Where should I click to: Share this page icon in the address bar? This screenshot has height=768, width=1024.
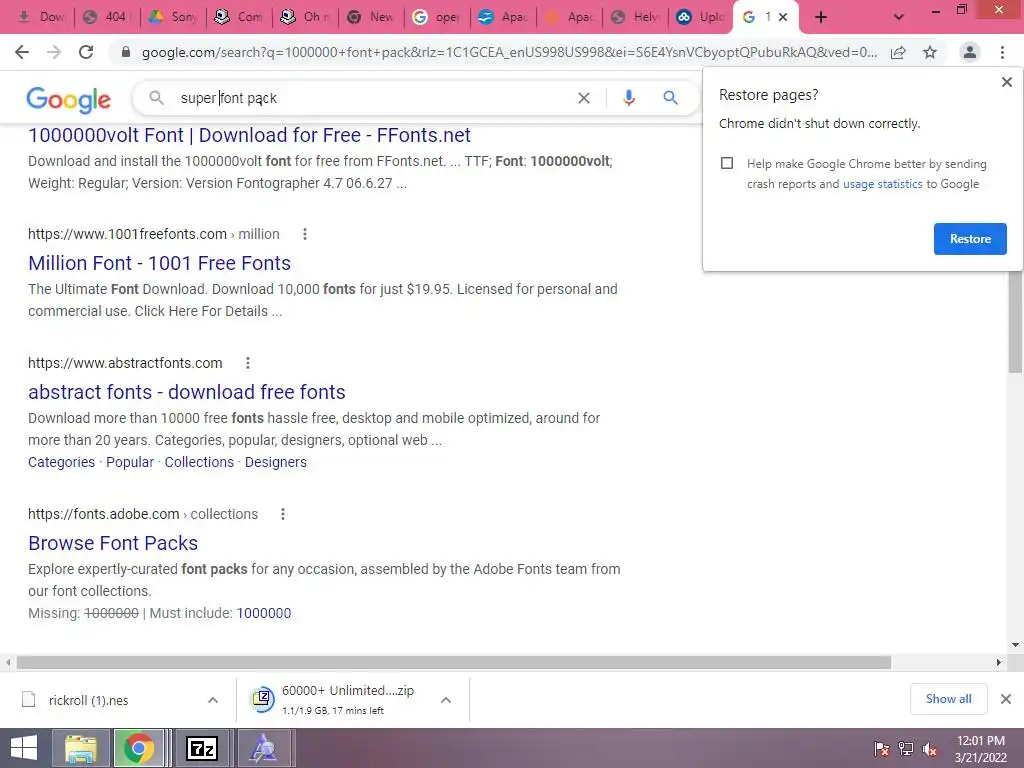pyautogui.click(x=898, y=52)
